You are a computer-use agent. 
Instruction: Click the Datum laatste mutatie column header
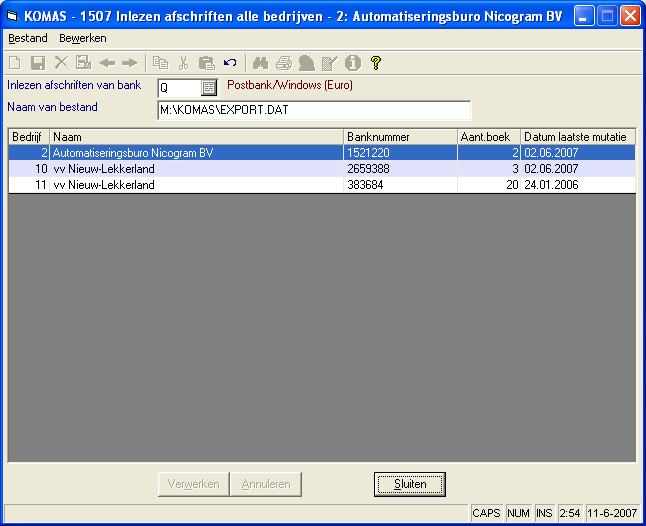(578, 137)
